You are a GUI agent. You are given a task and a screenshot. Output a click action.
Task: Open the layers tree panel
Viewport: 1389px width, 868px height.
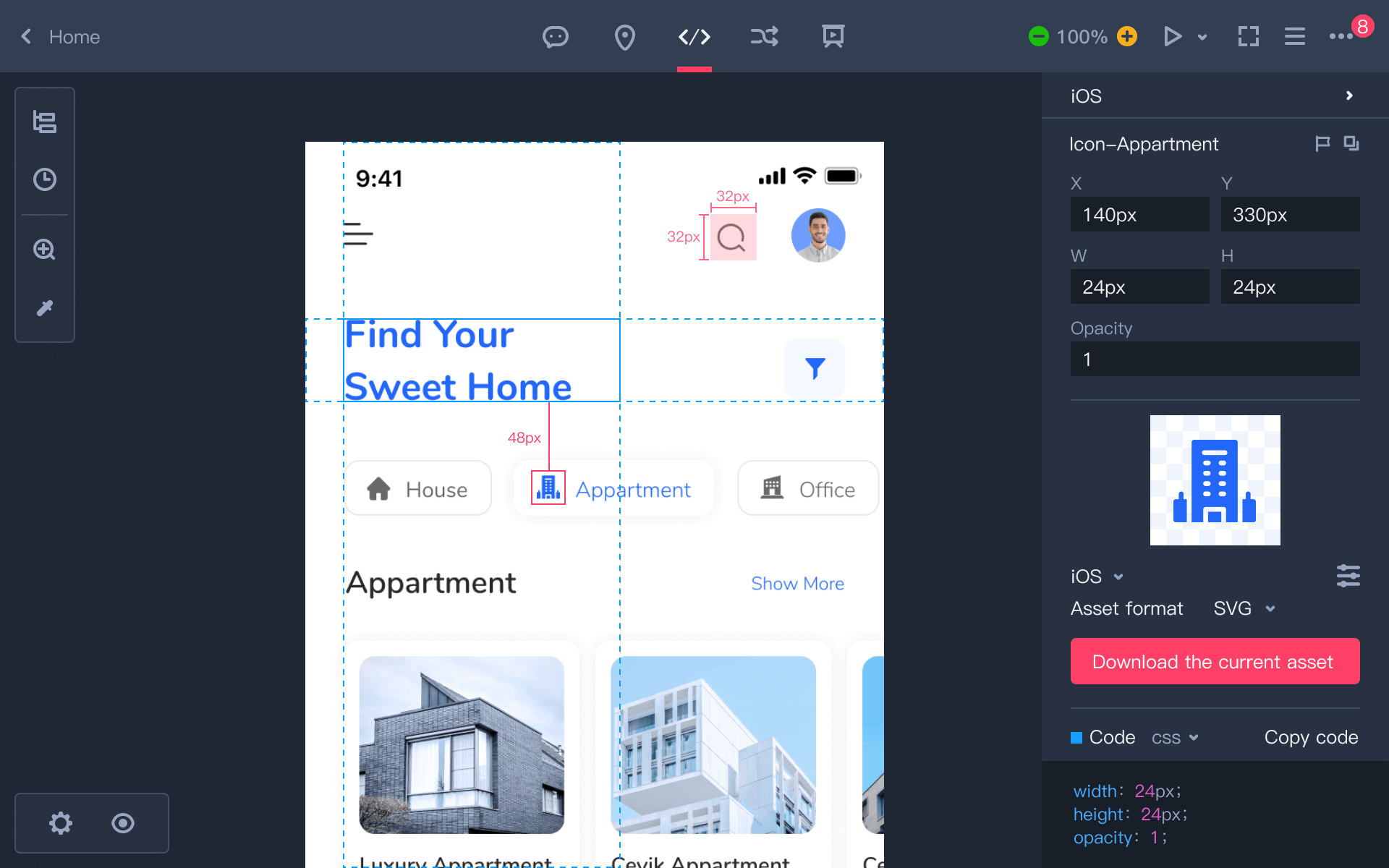45,122
